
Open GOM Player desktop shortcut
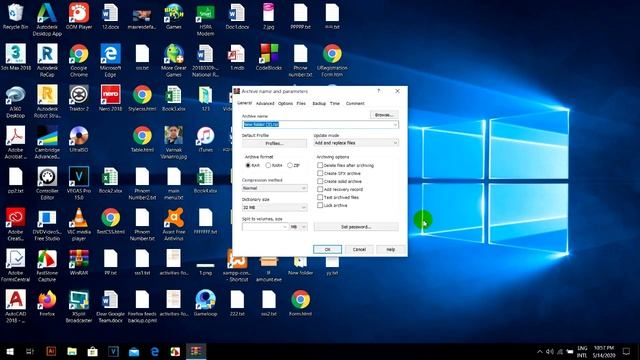click(x=79, y=16)
